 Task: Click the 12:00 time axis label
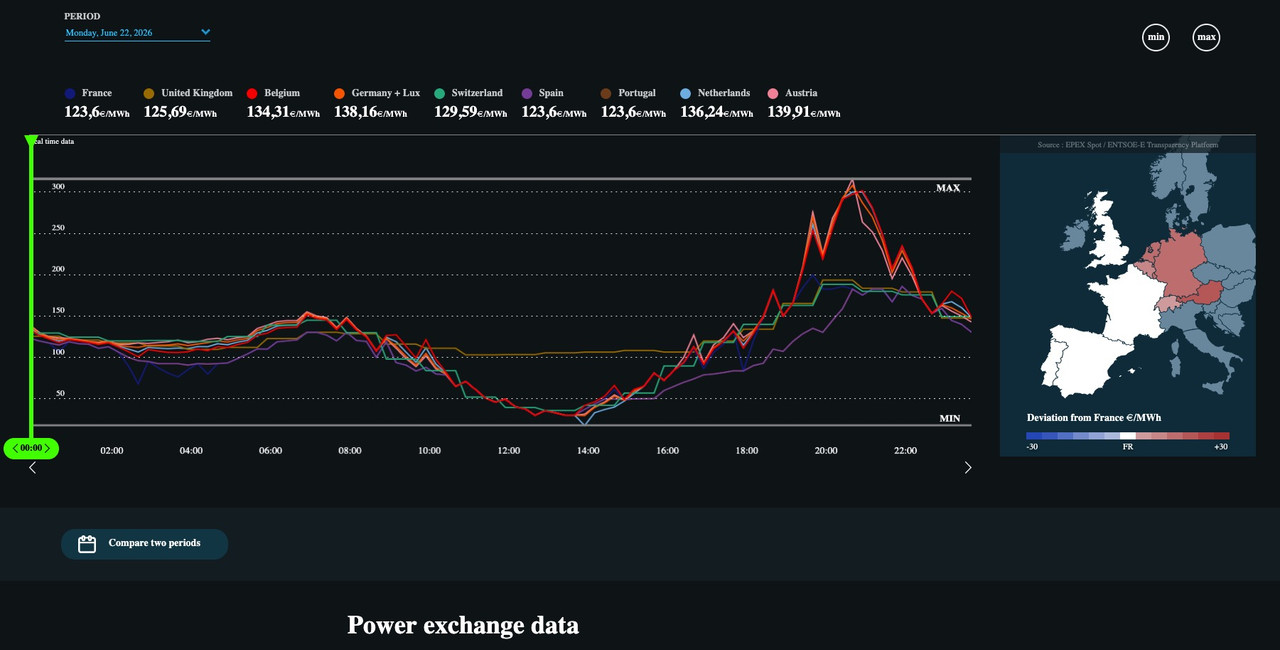pyautogui.click(x=508, y=451)
